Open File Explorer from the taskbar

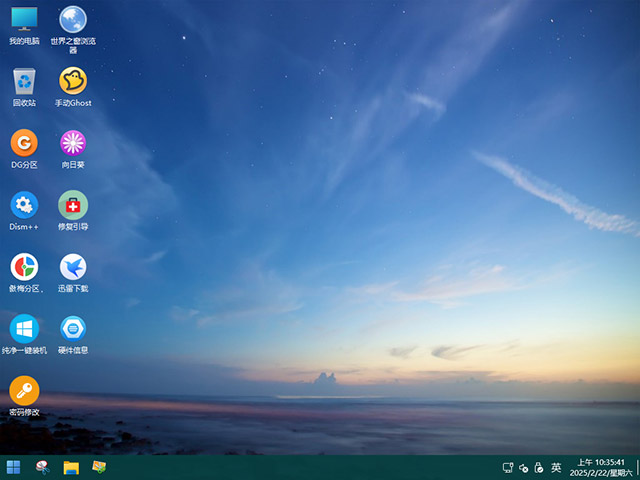71,468
